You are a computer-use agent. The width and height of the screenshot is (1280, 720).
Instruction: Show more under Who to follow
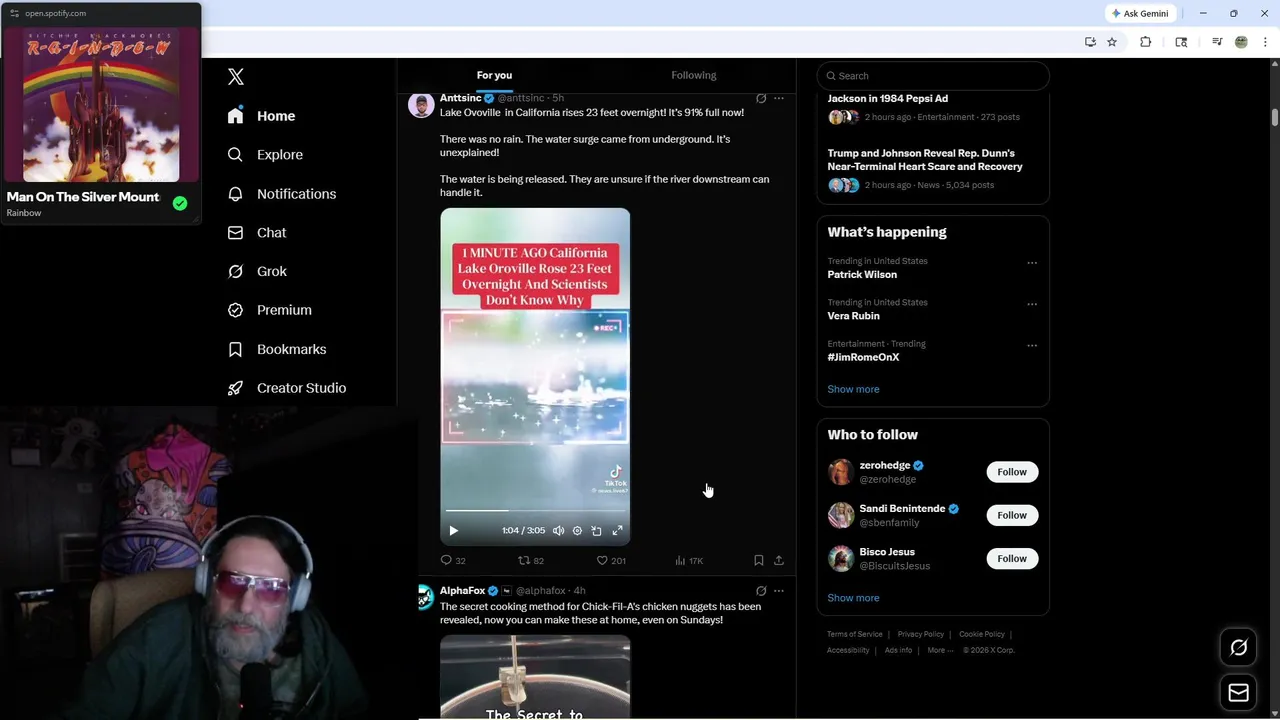853,598
